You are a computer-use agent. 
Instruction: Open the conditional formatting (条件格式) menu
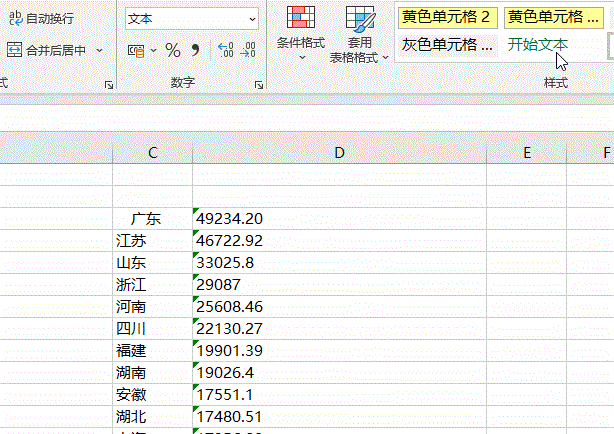(x=301, y=34)
